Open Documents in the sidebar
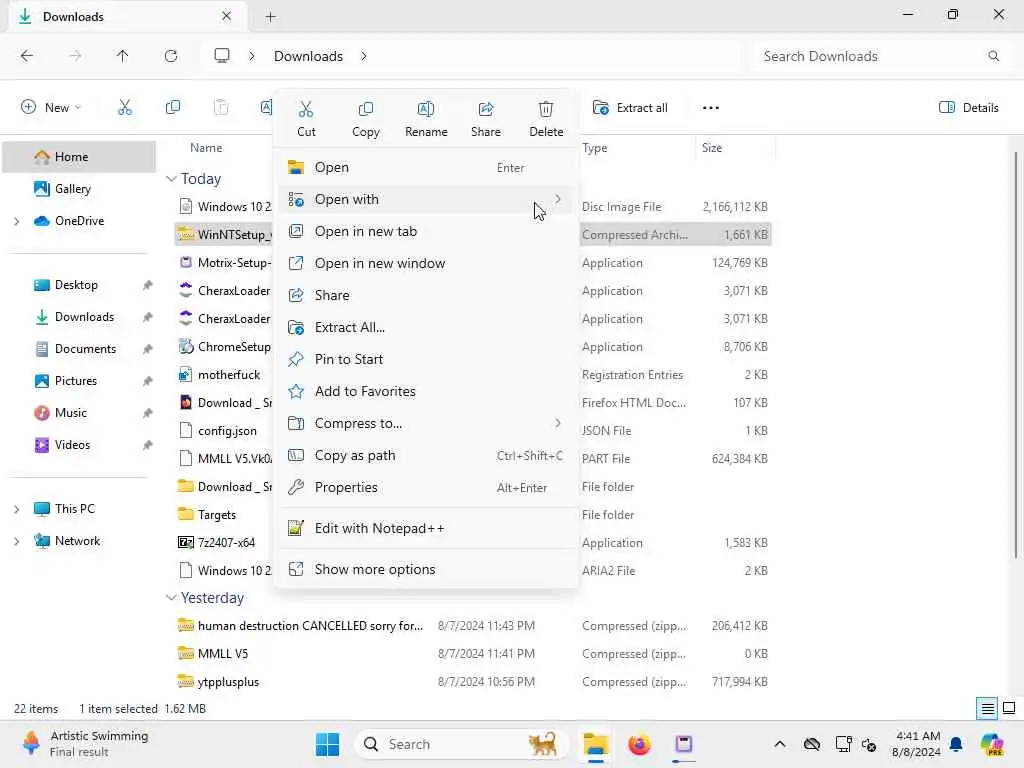The width and height of the screenshot is (1024, 768). [x=80, y=349]
